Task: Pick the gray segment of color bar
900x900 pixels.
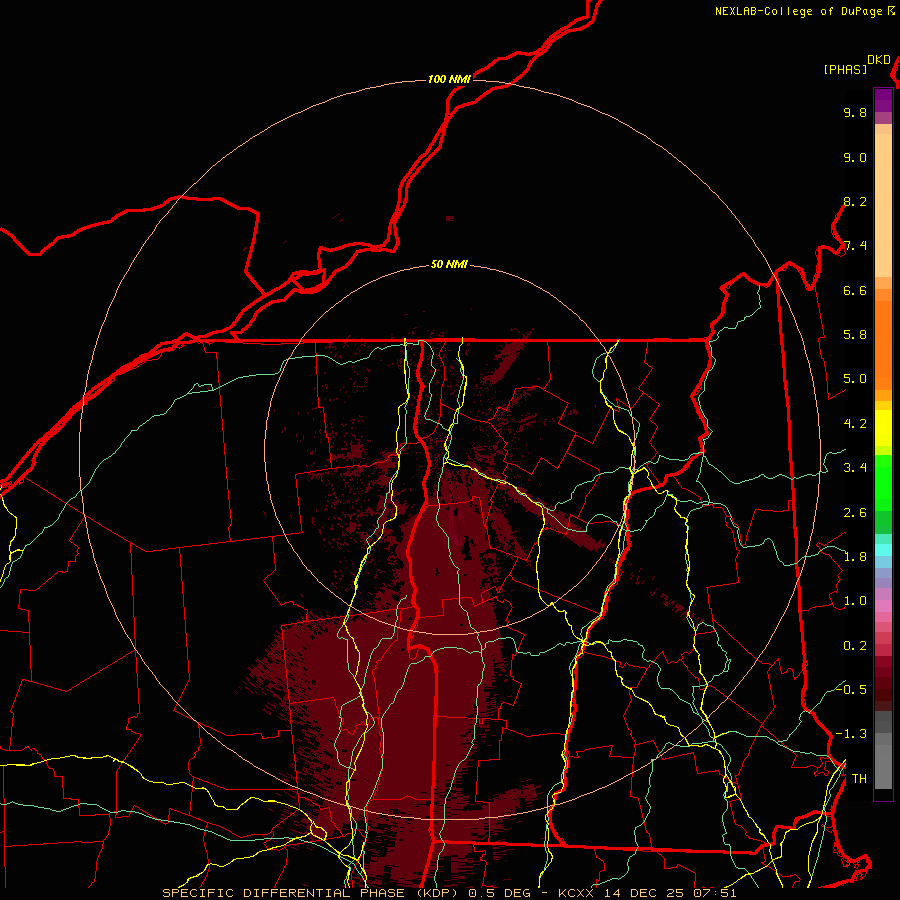Action: click(883, 762)
